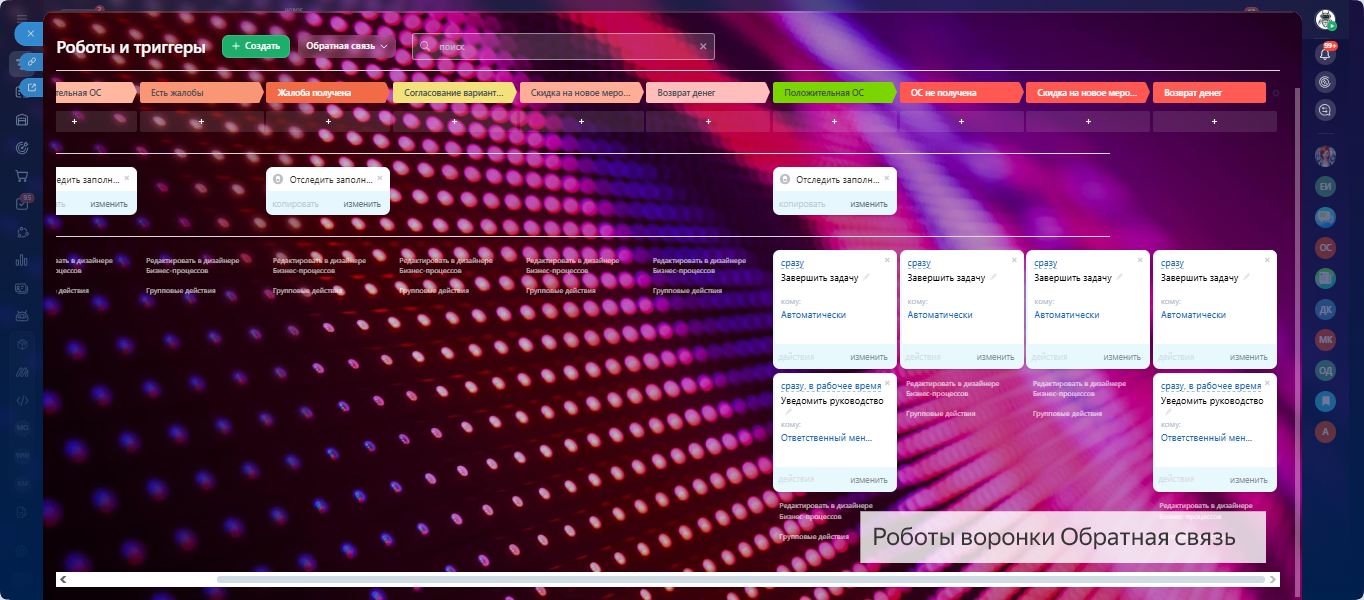
Task: Click the green 'Создать' button
Action: 255,46
